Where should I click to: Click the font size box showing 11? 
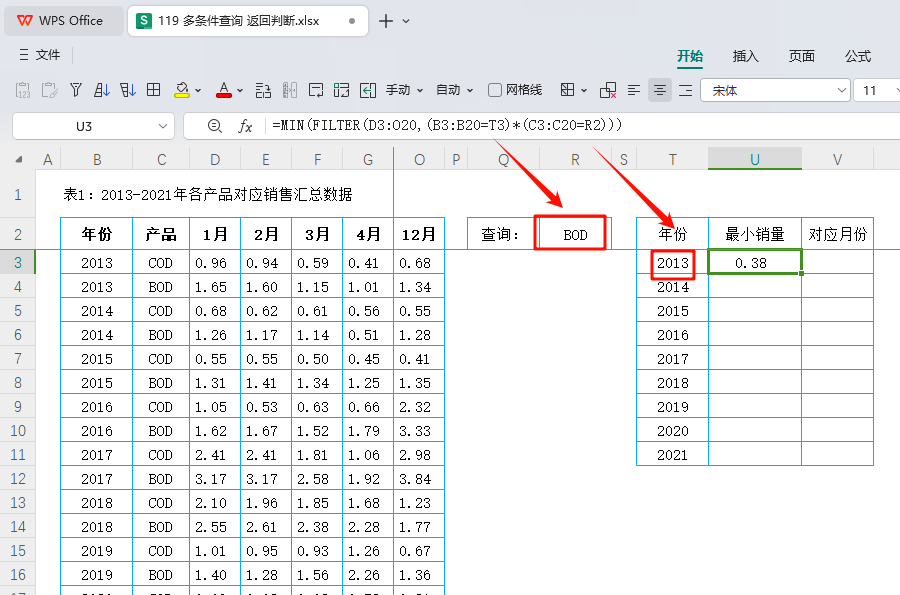pyautogui.click(x=872, y=90)
